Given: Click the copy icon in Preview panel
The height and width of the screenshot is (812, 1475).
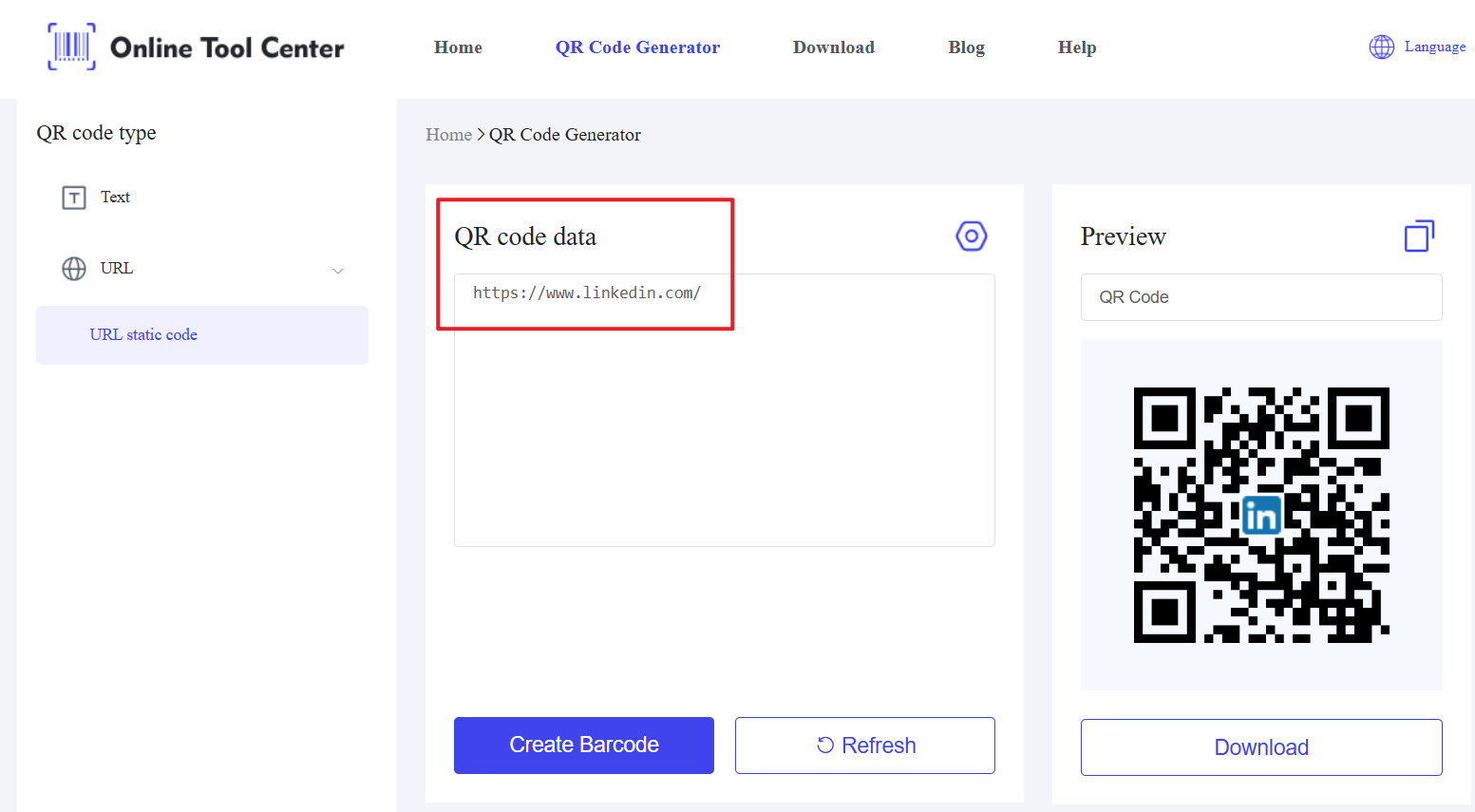Looking at the screenshot, I should [1419, 236].
